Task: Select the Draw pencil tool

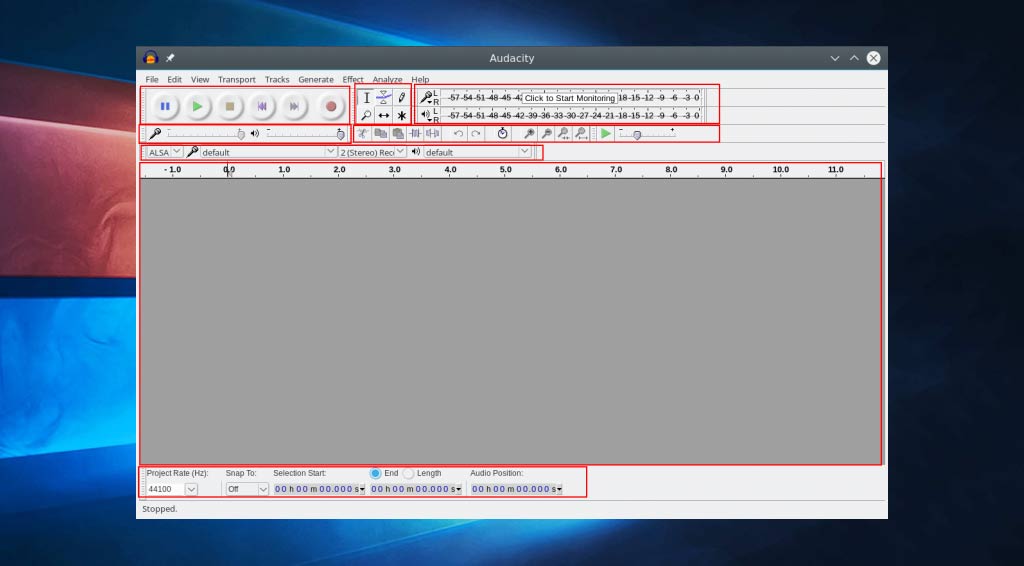Action: (401, 98)
